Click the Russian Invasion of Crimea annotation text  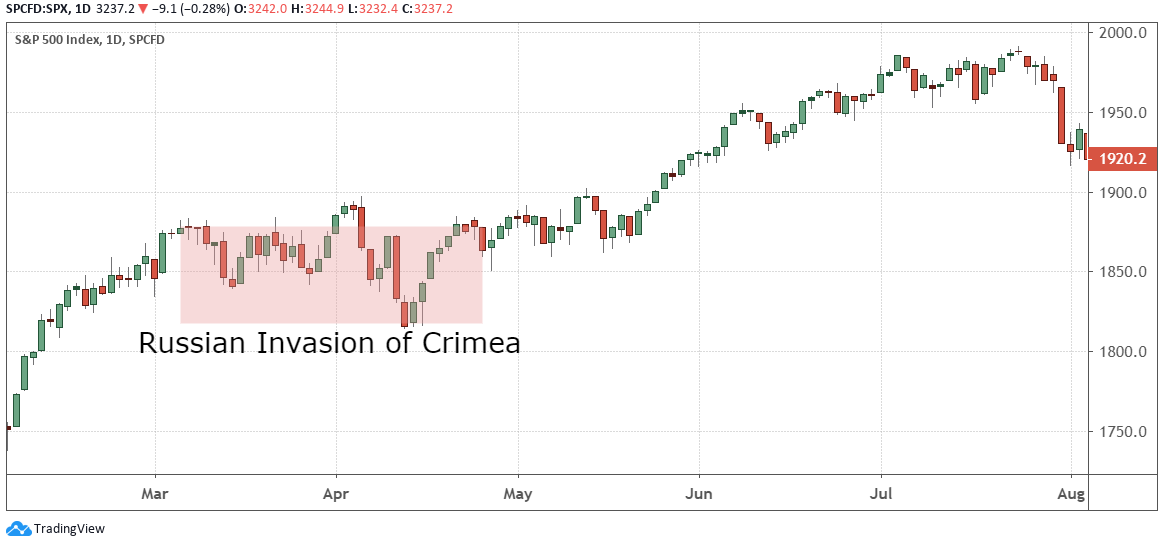(329, 344)
